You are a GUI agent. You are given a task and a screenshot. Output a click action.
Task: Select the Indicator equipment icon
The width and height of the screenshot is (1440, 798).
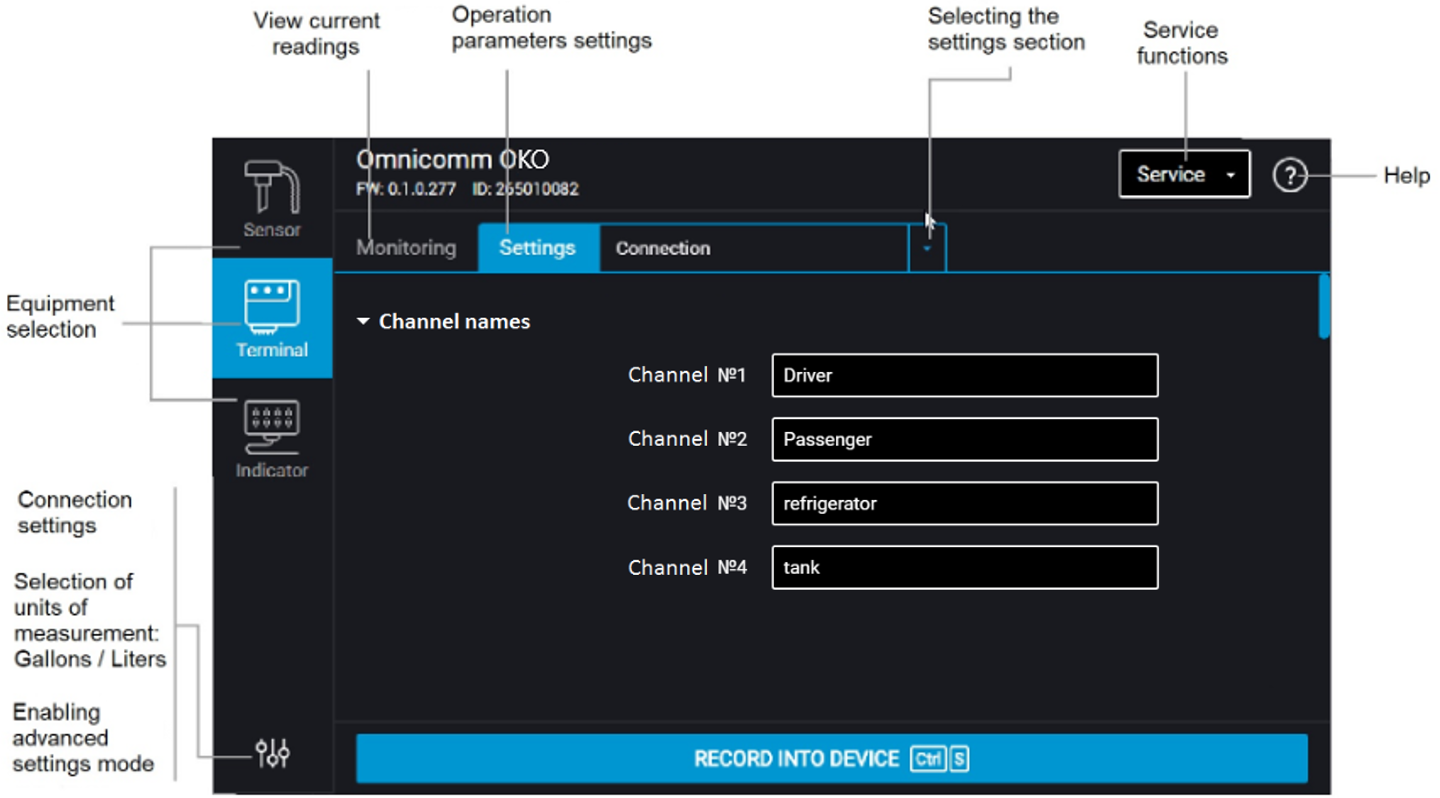pos(272,437)
